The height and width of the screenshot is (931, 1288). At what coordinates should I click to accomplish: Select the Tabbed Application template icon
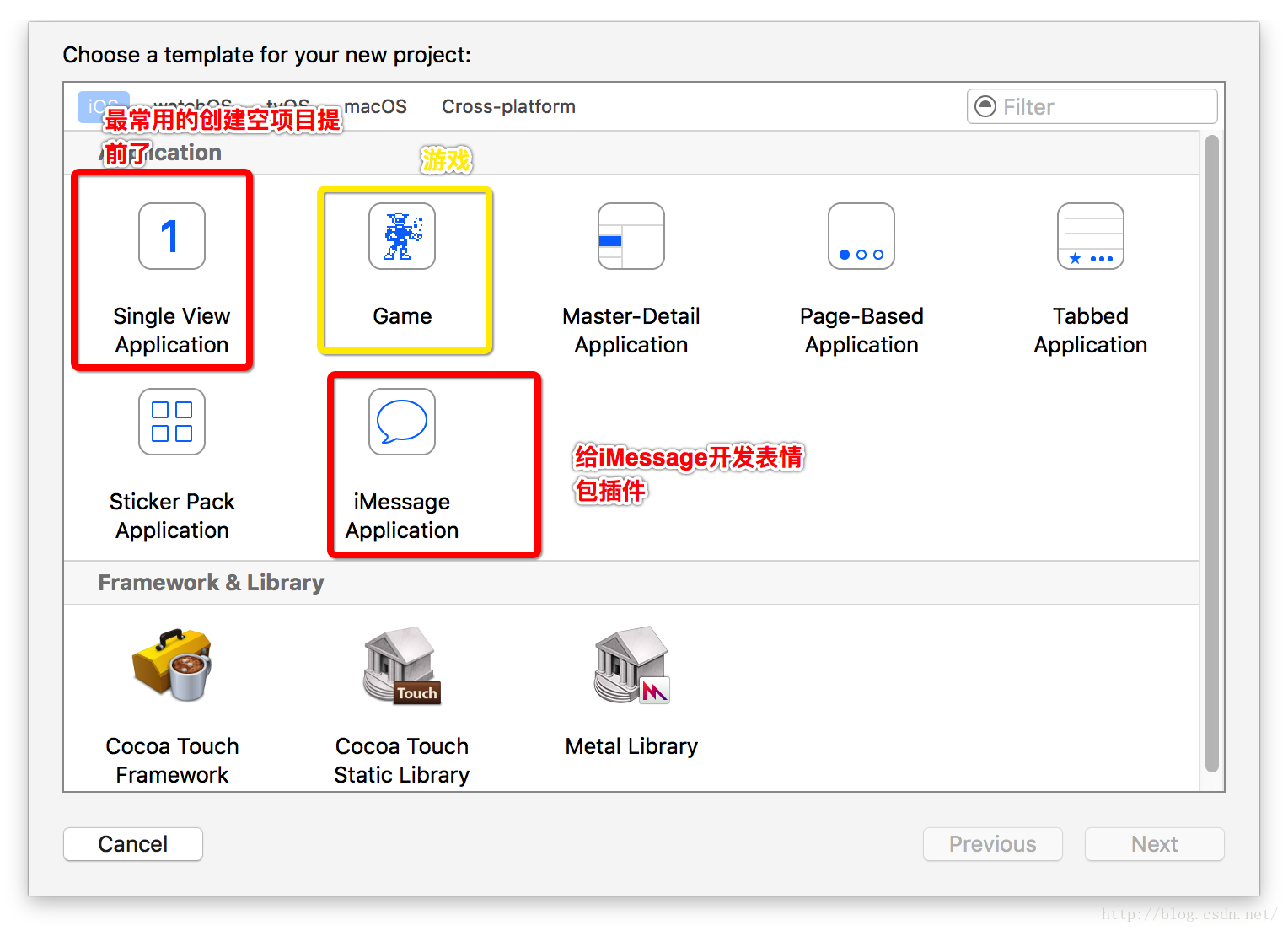click(1091, 236)
